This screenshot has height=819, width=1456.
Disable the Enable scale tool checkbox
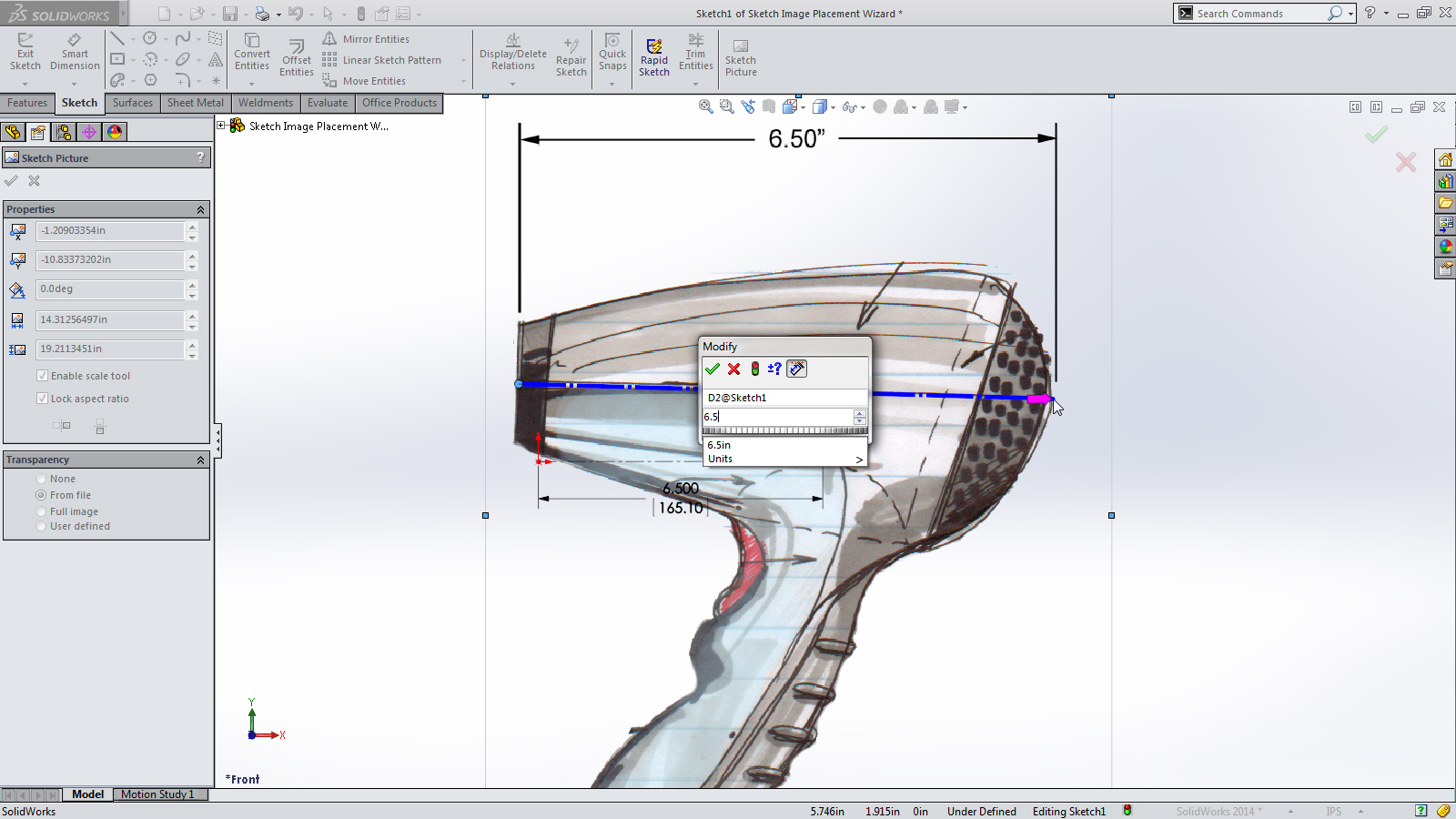(42, 375)
